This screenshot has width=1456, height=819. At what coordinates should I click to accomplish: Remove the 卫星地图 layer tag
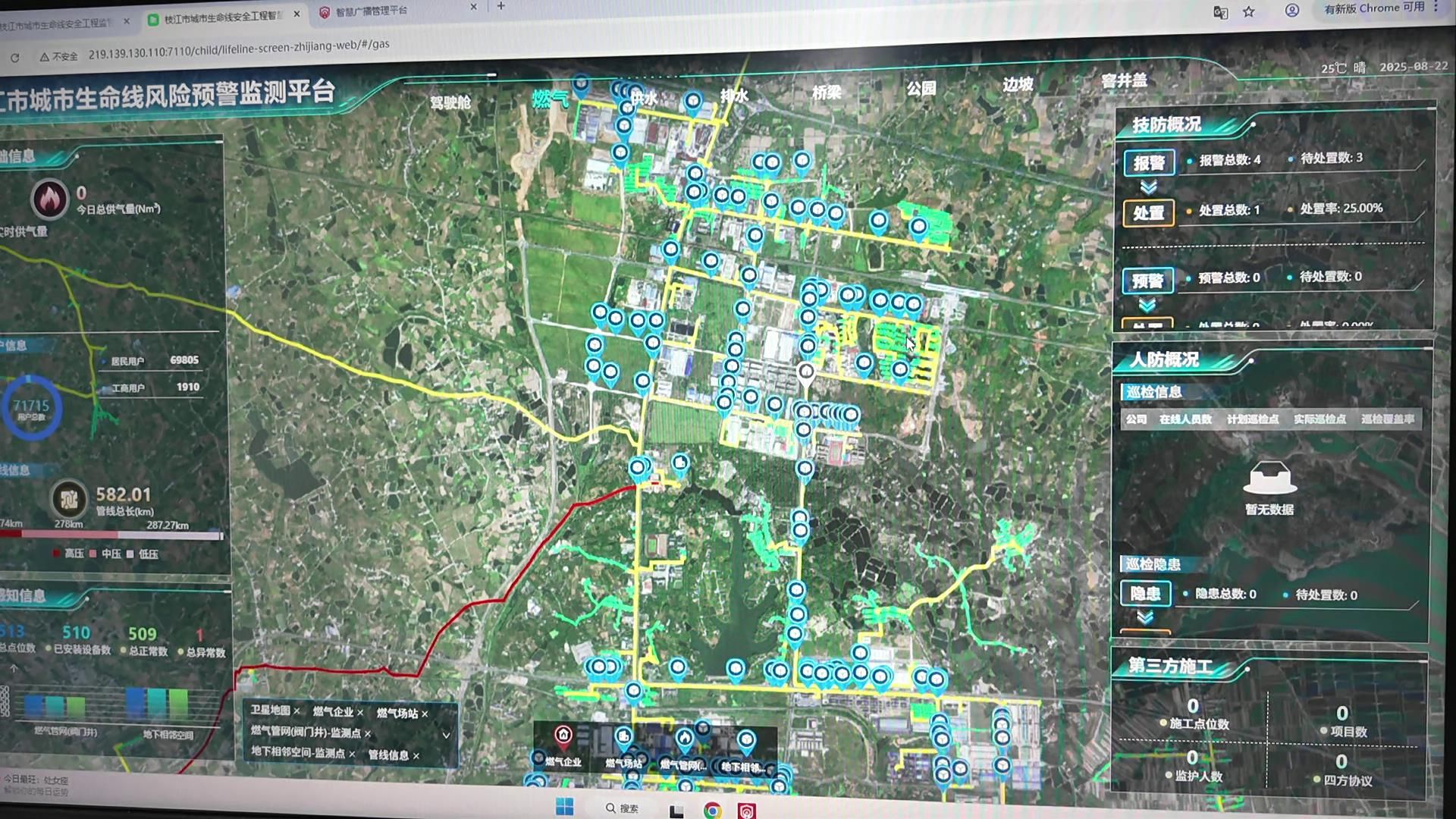pos(297,711)
